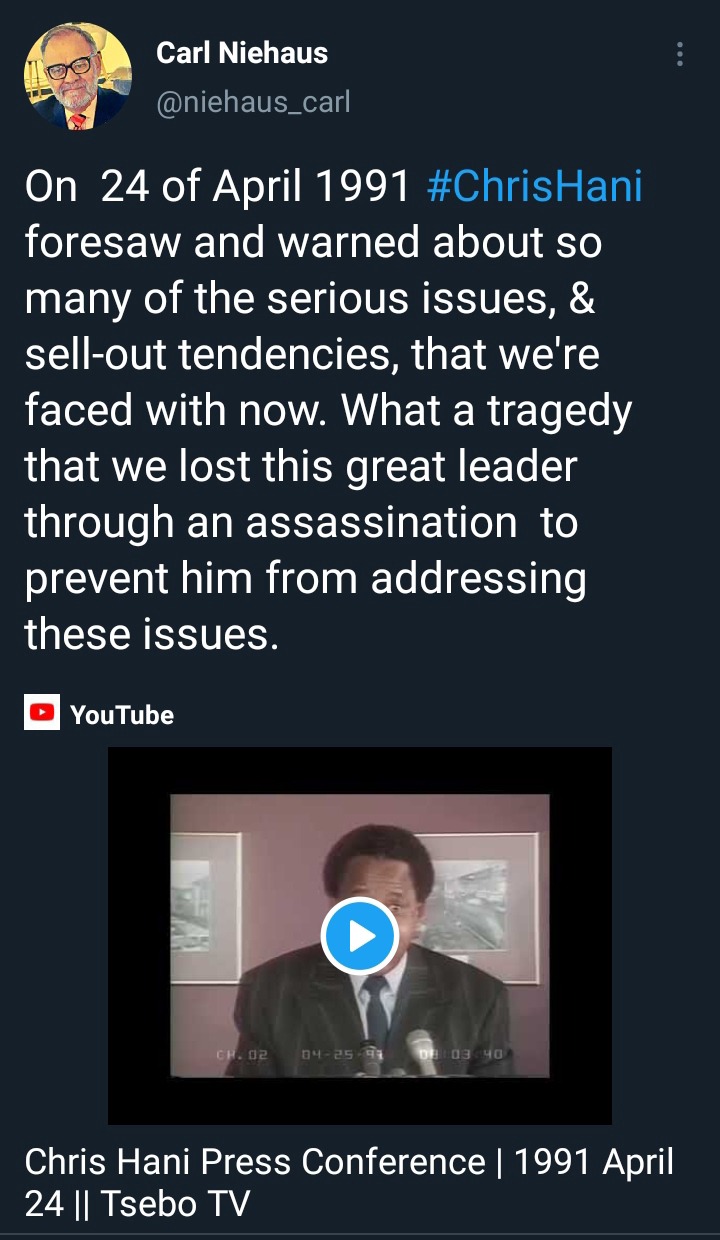Click the CH. 02 overlay in video

coord(241,1054)
